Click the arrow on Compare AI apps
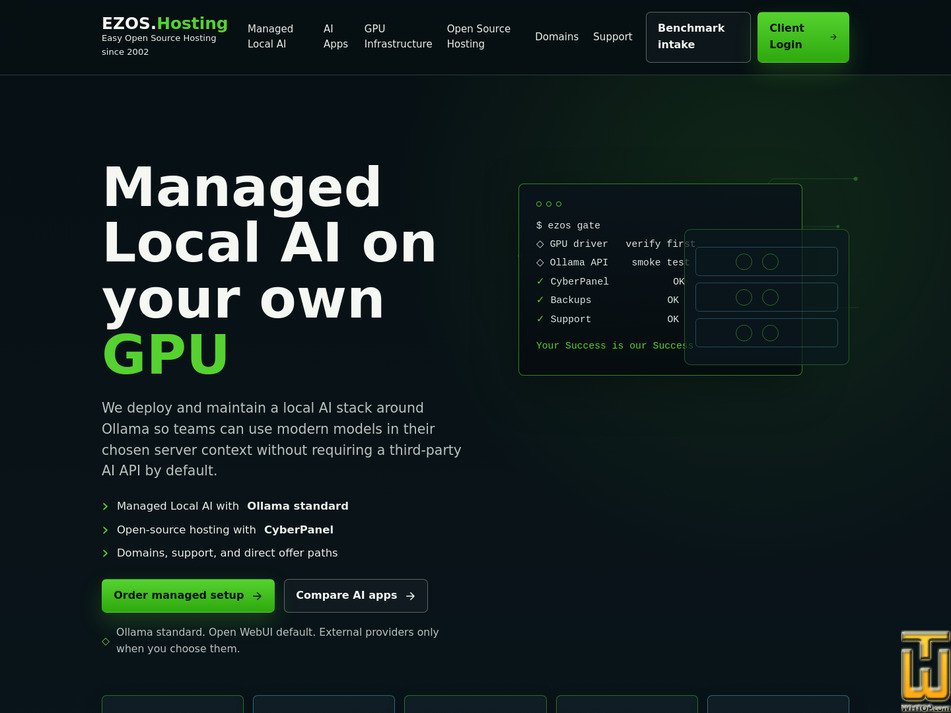This screenshot has height=713, width=951. pos(411,596)
